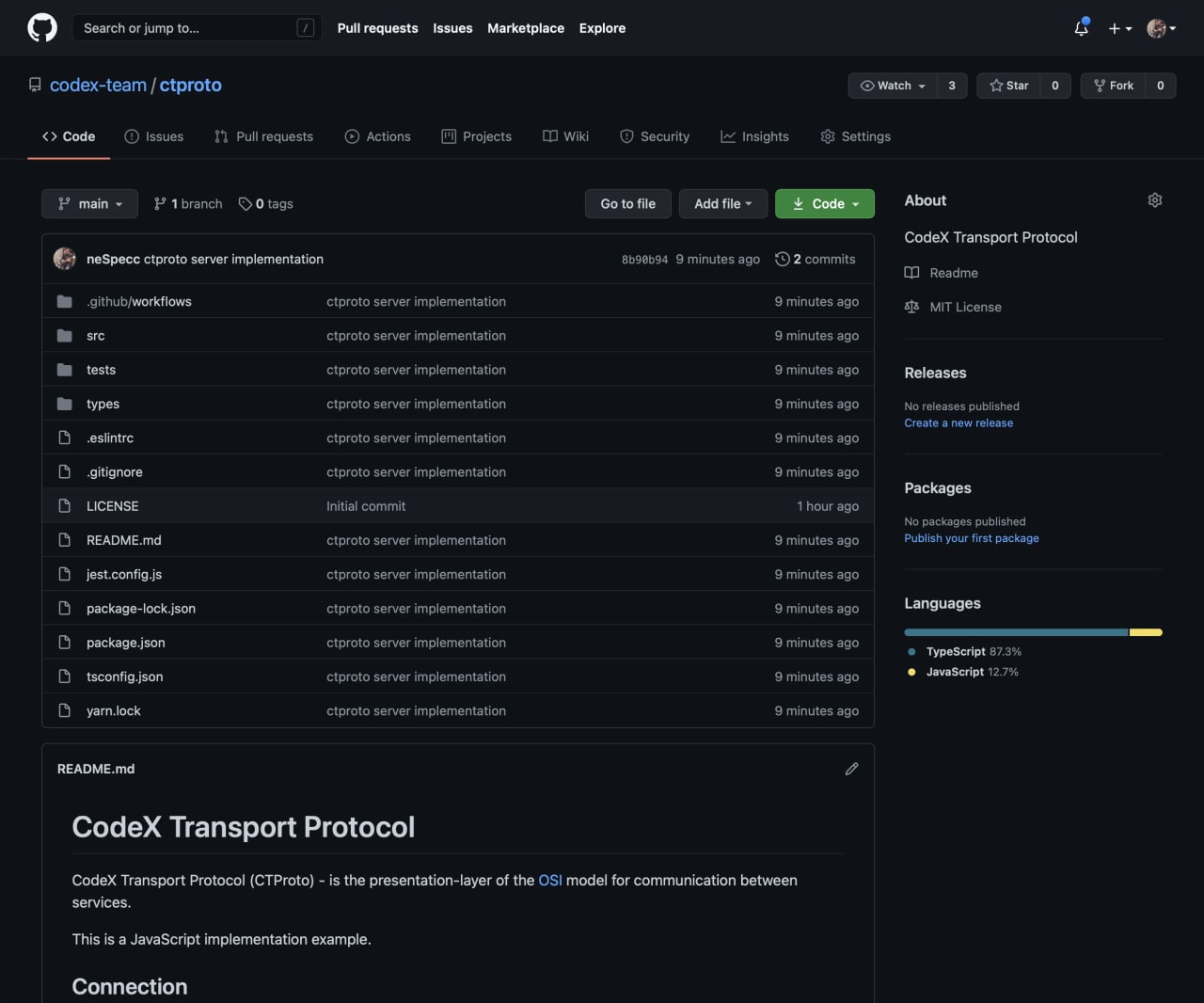
Task: Open the main branch dropdown
Action: coord(89,204)
